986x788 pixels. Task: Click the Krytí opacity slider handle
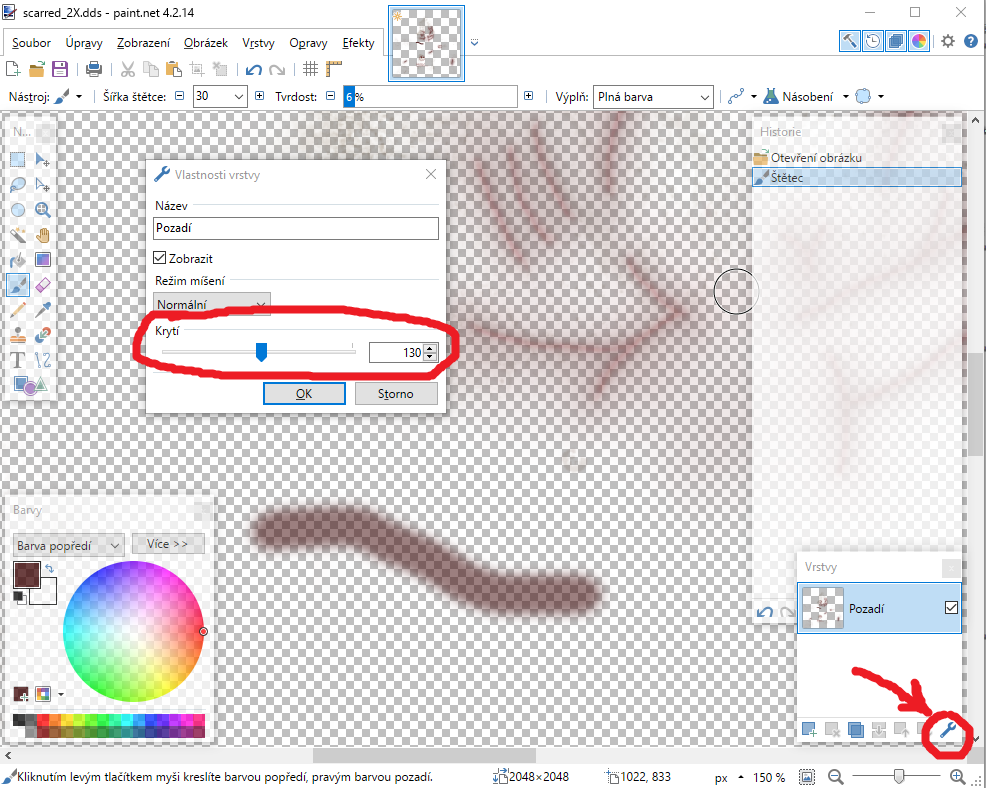261,352
